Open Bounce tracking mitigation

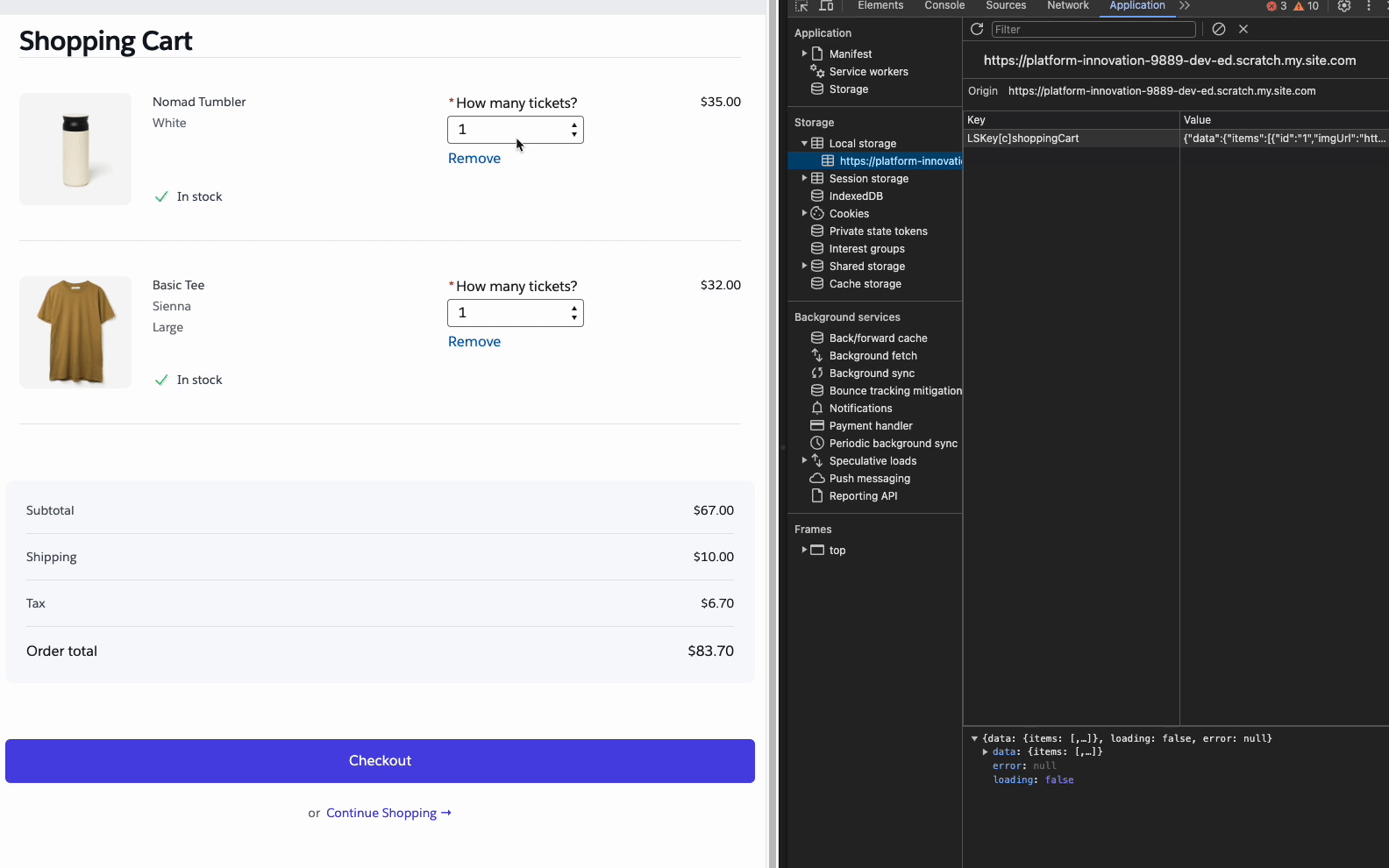895,391
